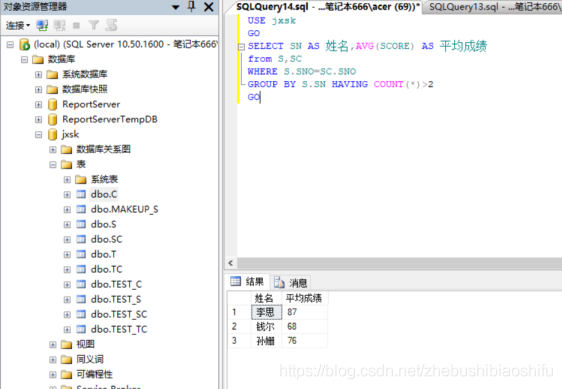Image resolution: width=562 pixels, height=389 pixels.
Task: Click the 平均成绩 column header
Action: tap(304, 298)
